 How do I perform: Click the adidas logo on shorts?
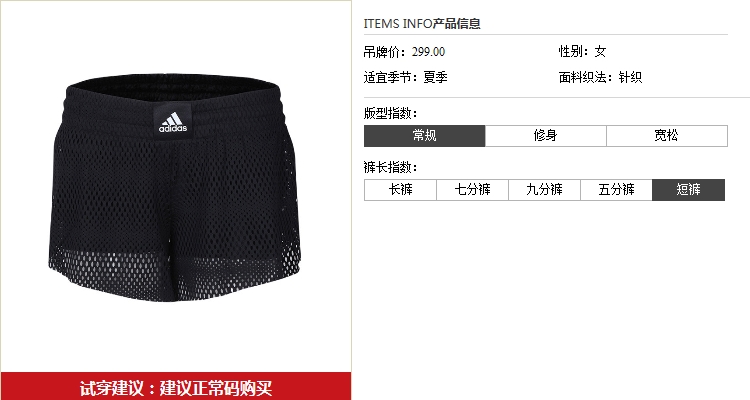[x=173, y=122]
